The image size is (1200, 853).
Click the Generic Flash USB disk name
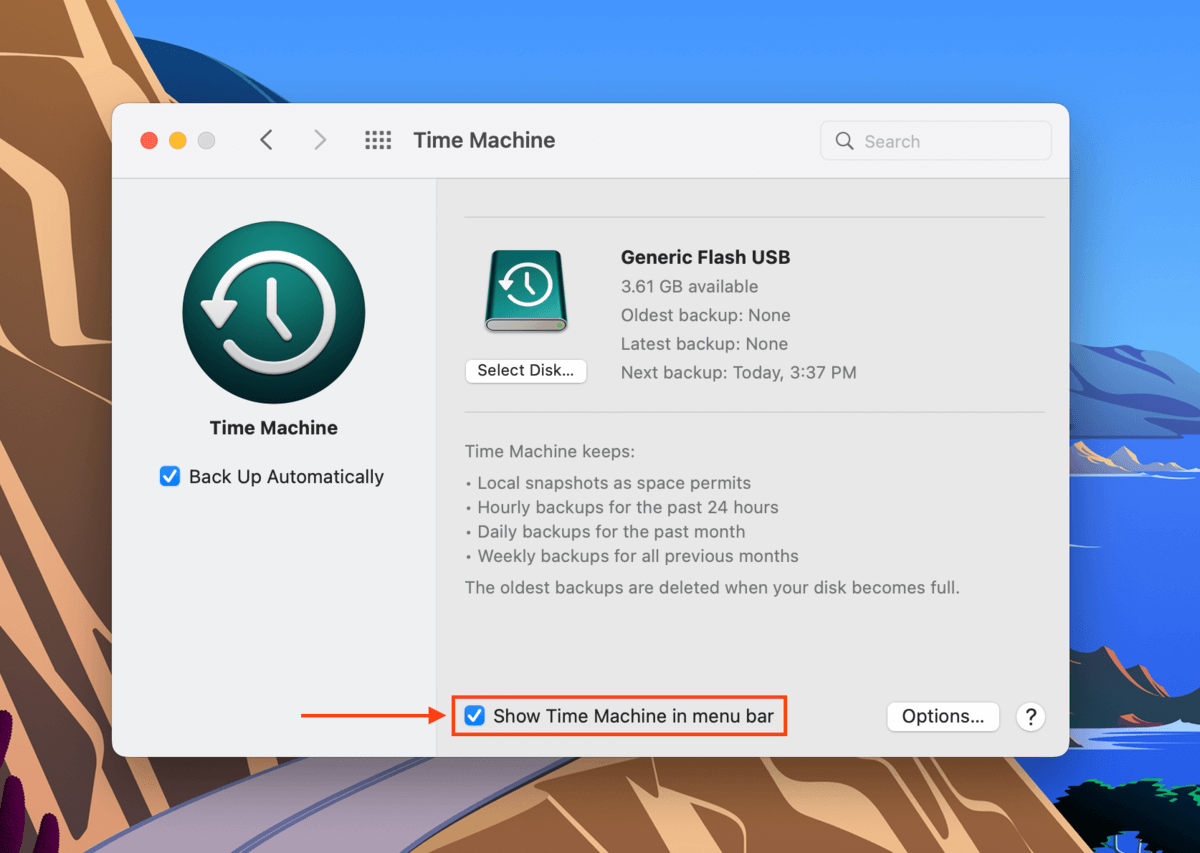tap(705, 257)
